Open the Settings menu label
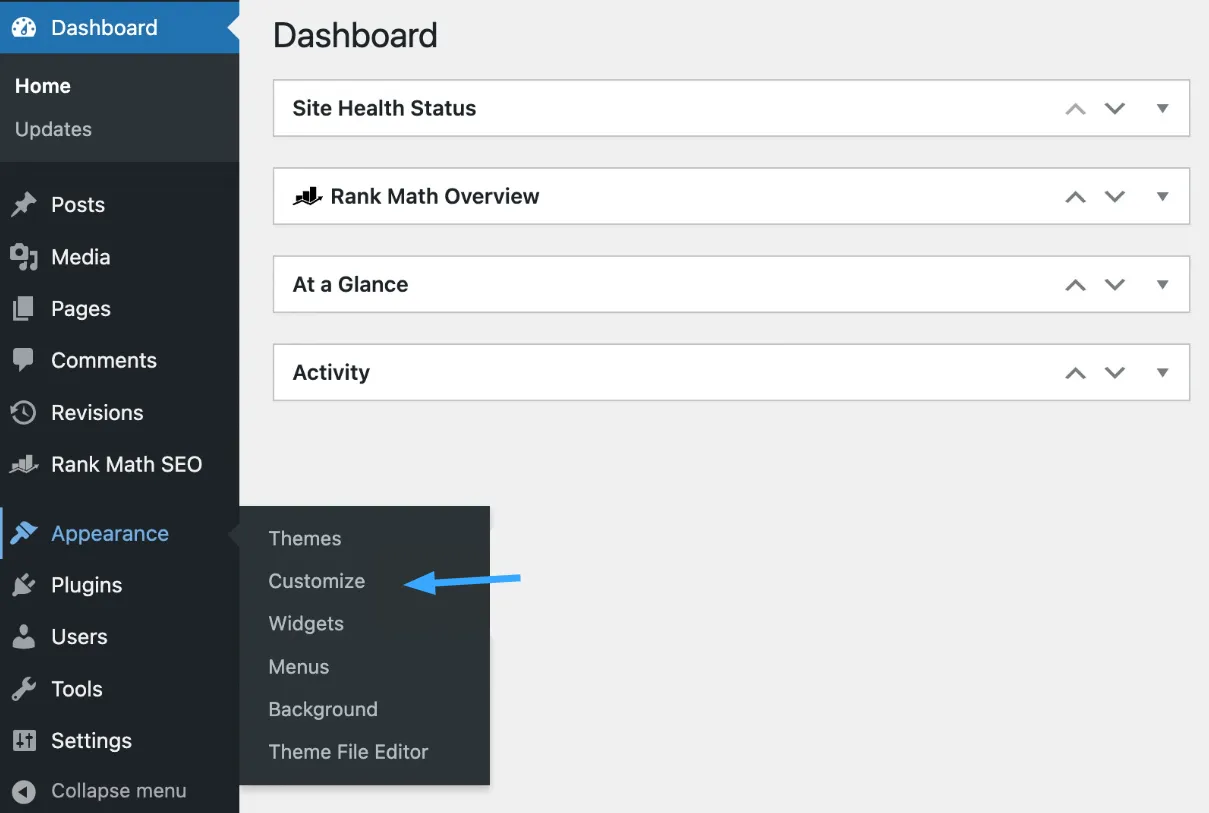Viewport: 1209px width, 813px height. pyautogui.click(x=91, y=741)
